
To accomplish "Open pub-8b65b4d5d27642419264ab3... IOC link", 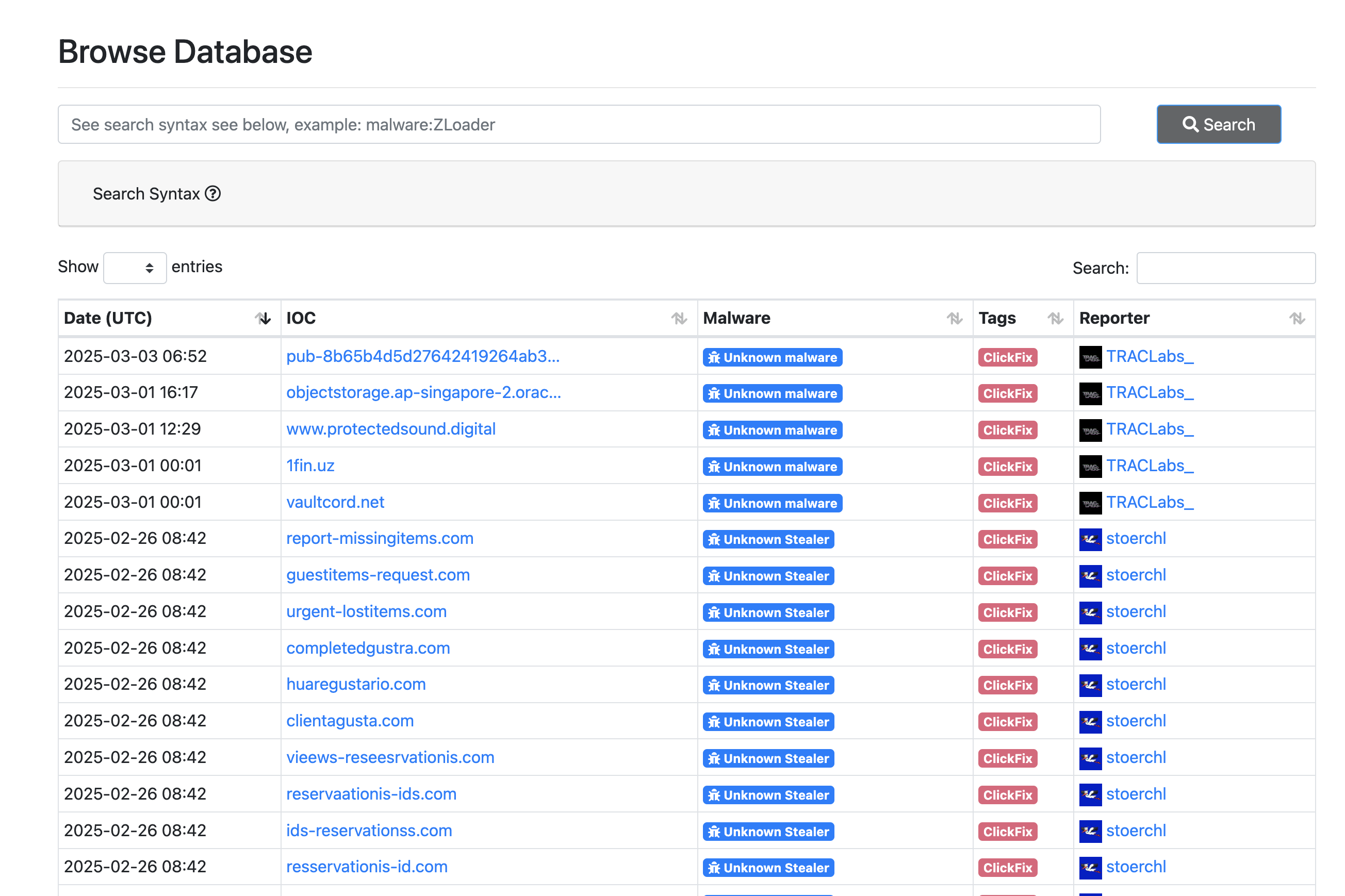I will click(x=422, y=356).
